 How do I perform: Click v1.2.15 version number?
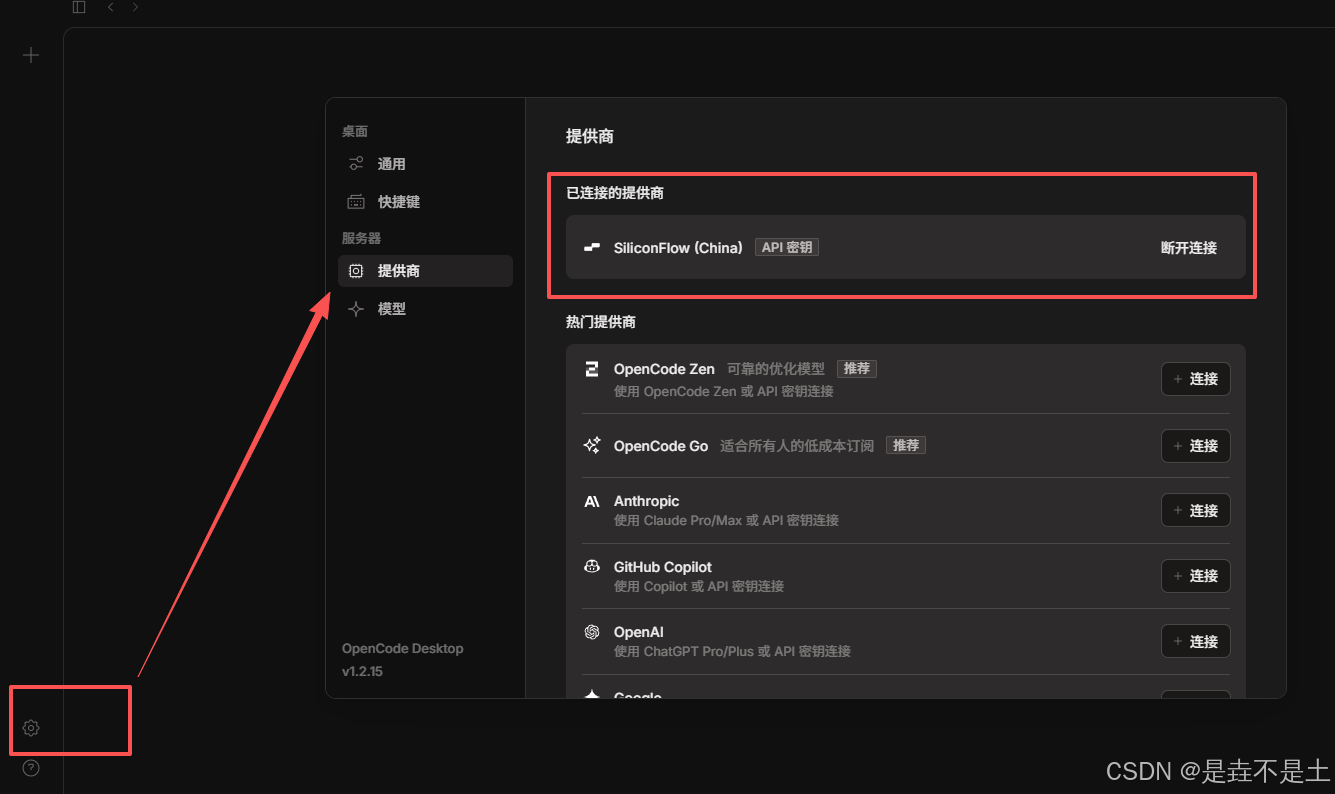362,671
